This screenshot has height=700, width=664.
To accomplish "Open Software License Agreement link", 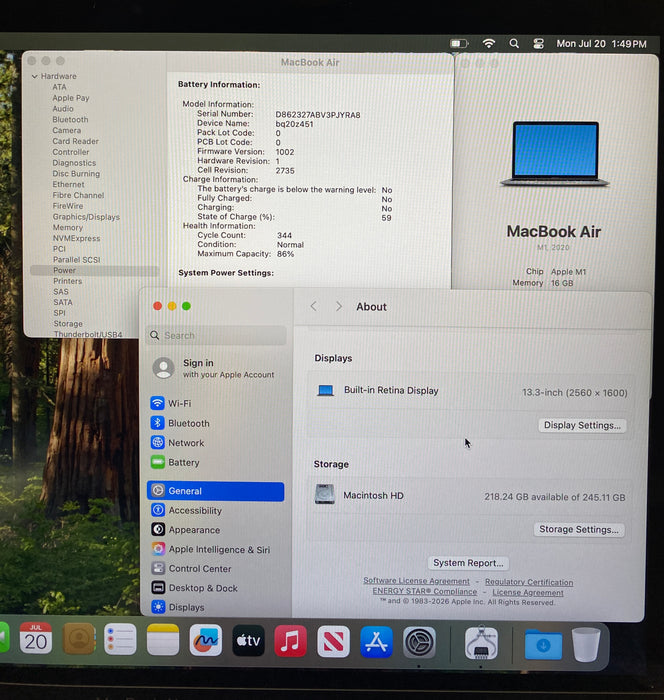I will click(416, 581).
